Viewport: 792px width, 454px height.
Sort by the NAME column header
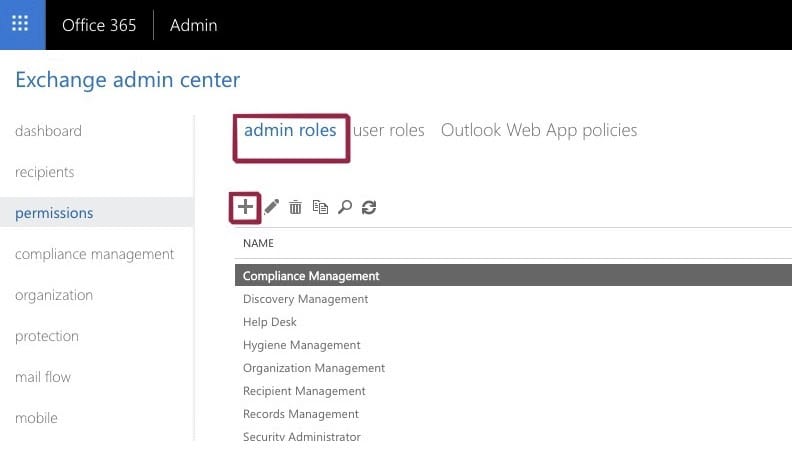click(x=258, y=243)
